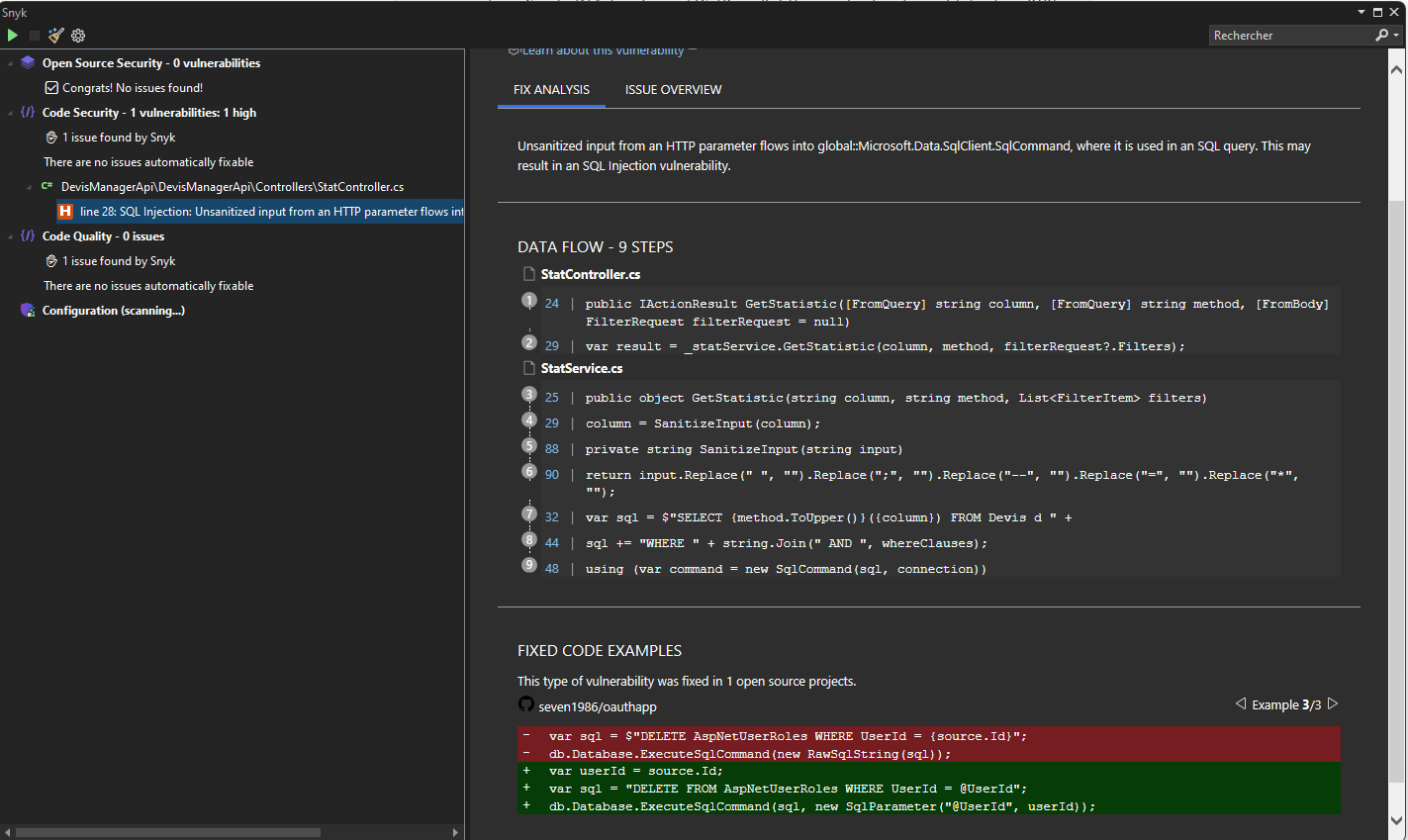Switch to the FIX ANALYSIS tab
This screenshot has width=1408, height=840.
coord(551,89)
